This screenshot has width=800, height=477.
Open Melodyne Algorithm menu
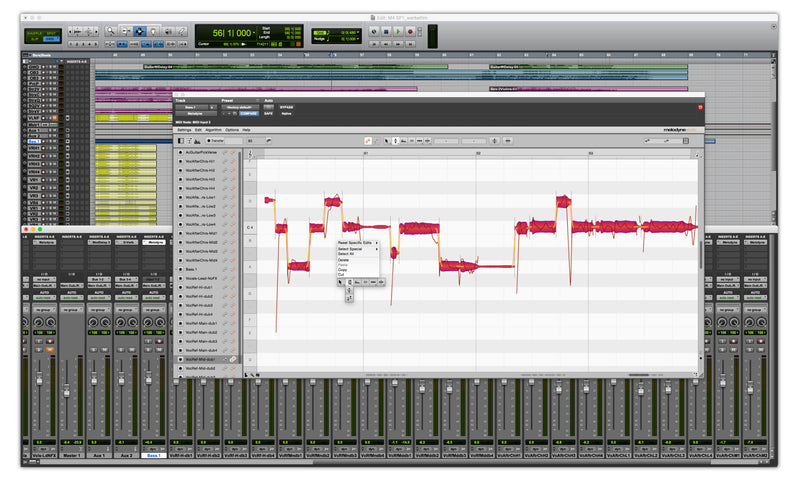coord(213,130)
